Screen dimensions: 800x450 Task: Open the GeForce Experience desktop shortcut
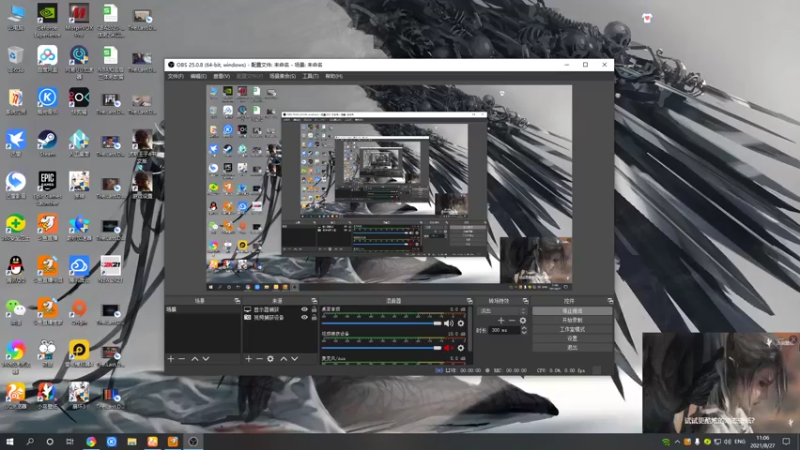coord(47,20)
